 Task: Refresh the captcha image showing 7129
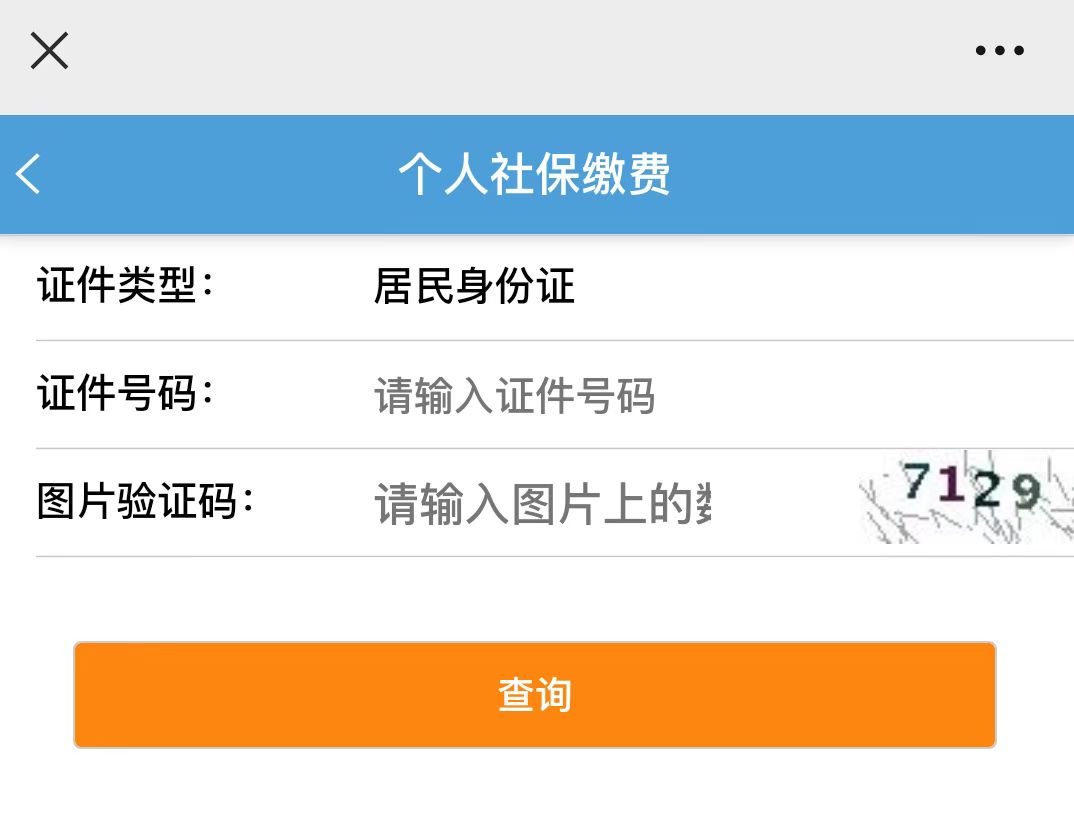click(x=965, y=498)
